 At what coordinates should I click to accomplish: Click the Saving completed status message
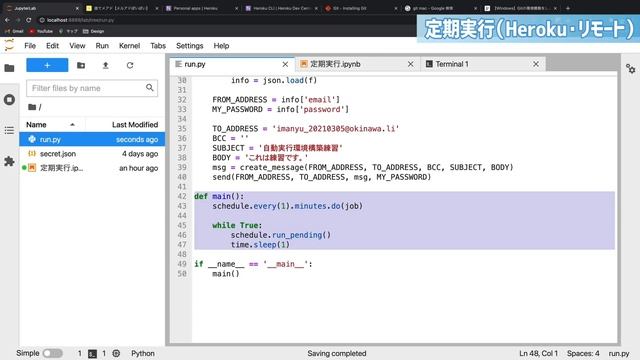(x=337, y=353)
